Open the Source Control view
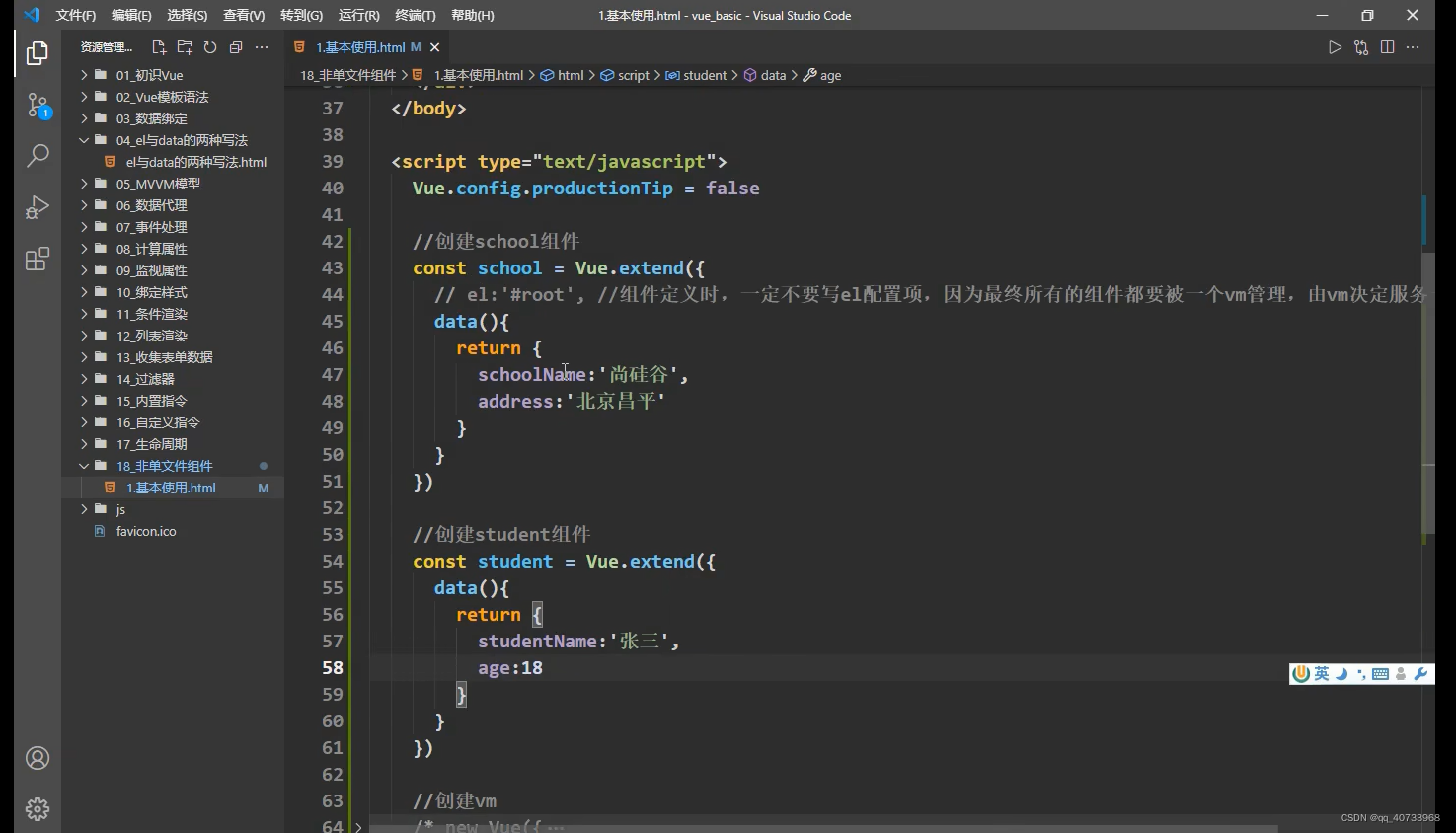This screenshot has height=833, width=1456. tap(38, 105)
